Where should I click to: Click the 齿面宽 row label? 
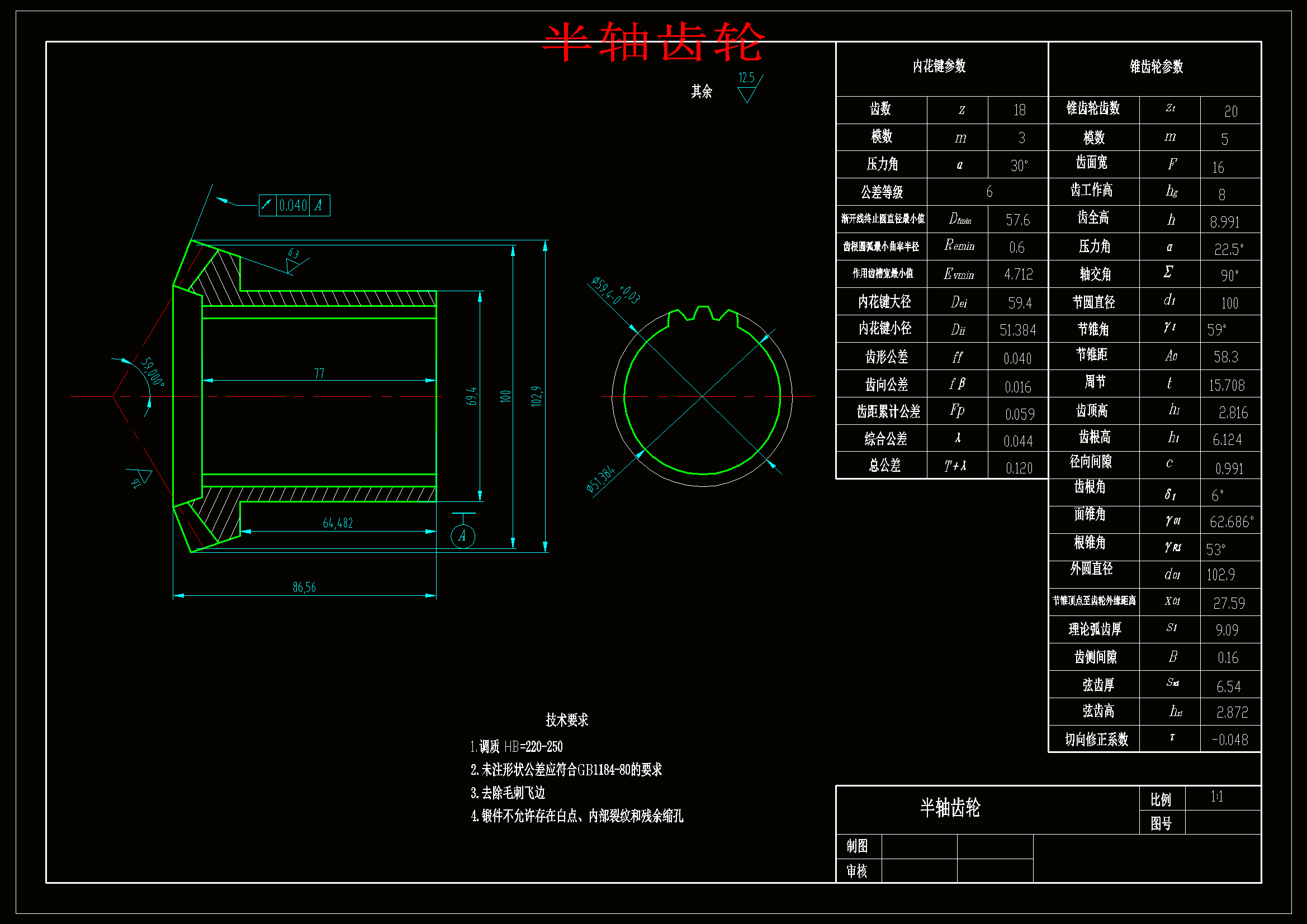(1091, 163)
